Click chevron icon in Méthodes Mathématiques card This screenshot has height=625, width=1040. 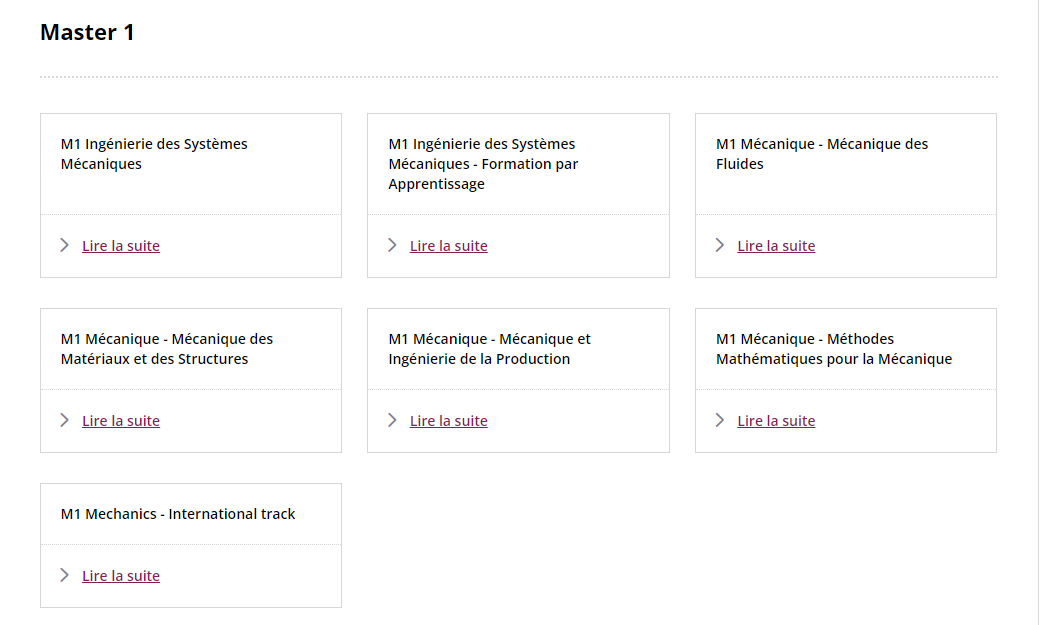coord(720,420)
